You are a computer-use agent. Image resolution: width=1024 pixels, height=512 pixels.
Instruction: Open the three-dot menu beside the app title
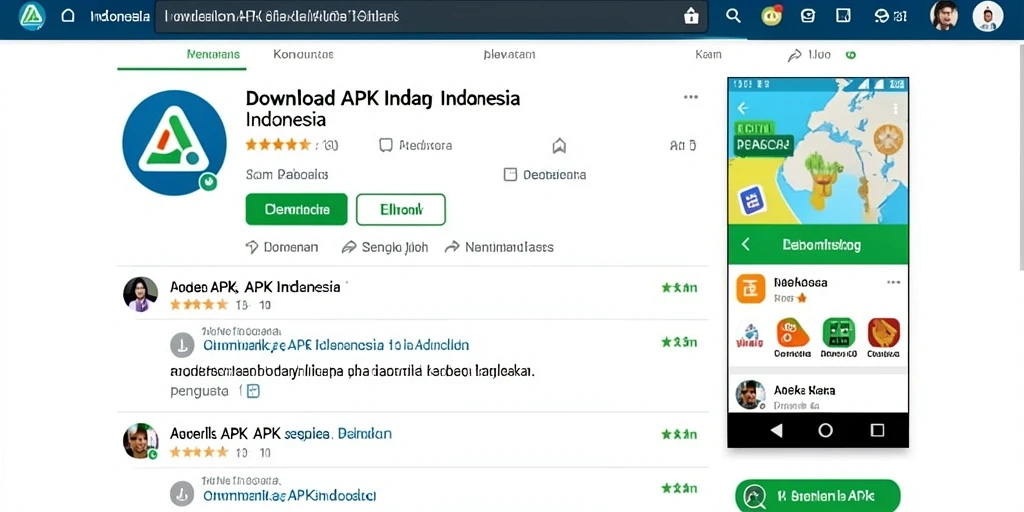(x=691, y=97)
